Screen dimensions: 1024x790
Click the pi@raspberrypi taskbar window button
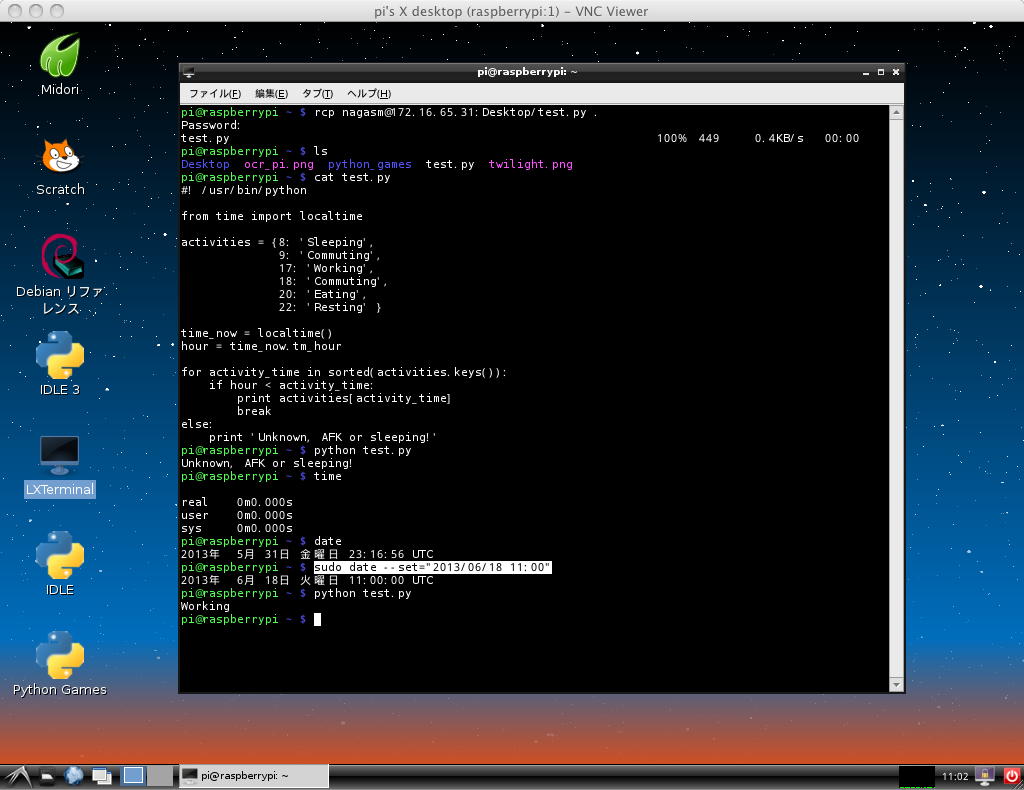click(x=253, y=775)
